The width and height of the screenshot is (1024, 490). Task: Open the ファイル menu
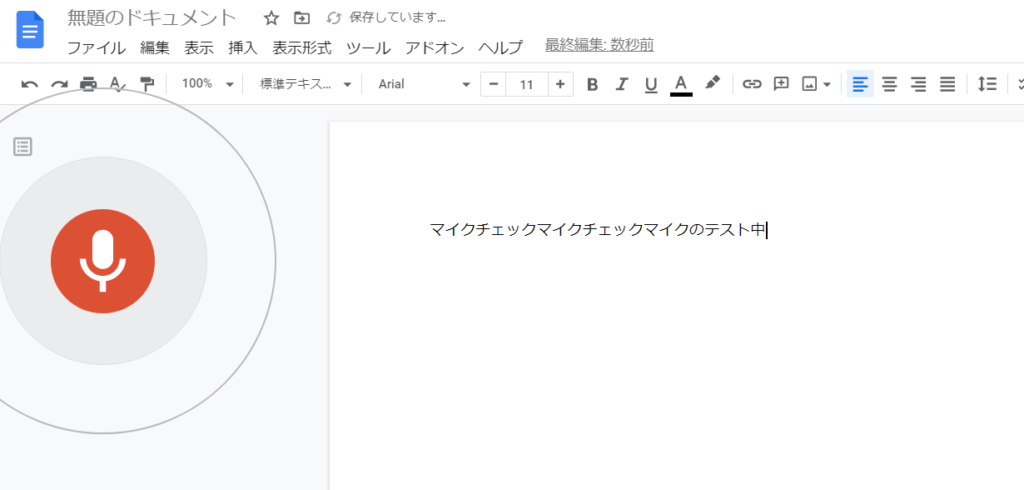96,48
